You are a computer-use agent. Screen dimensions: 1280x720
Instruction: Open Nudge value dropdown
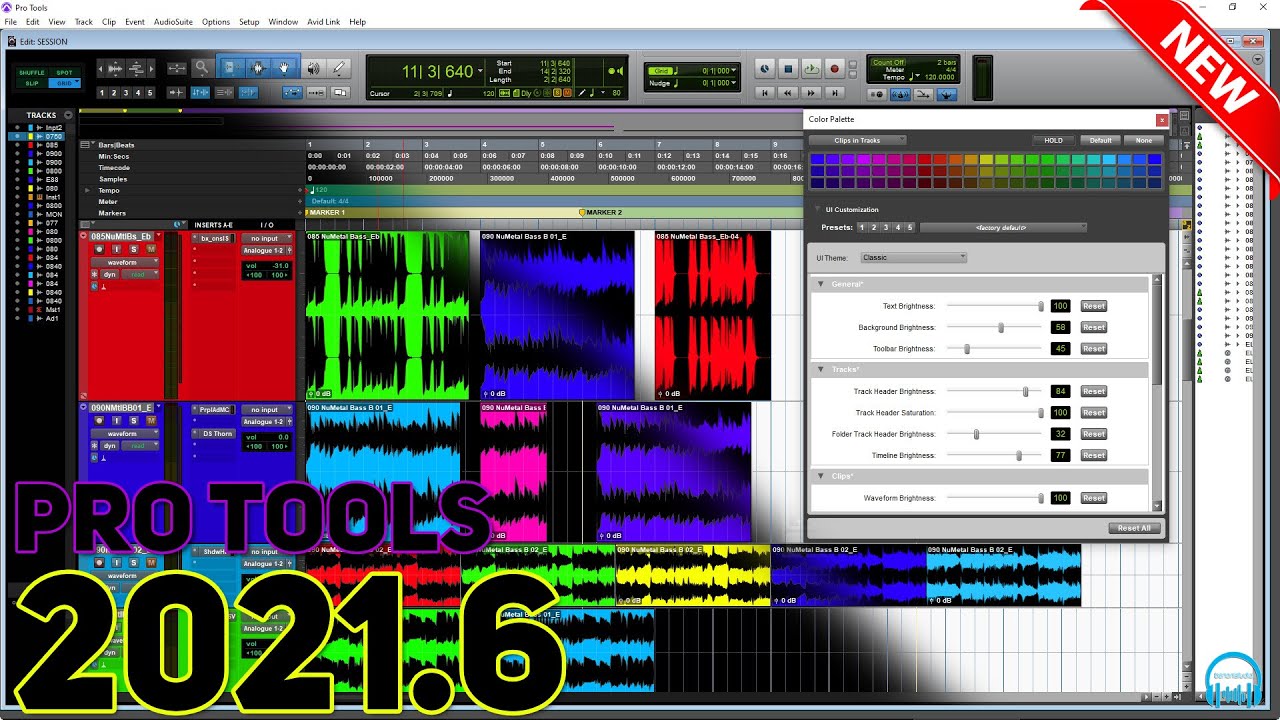(734, 83)
